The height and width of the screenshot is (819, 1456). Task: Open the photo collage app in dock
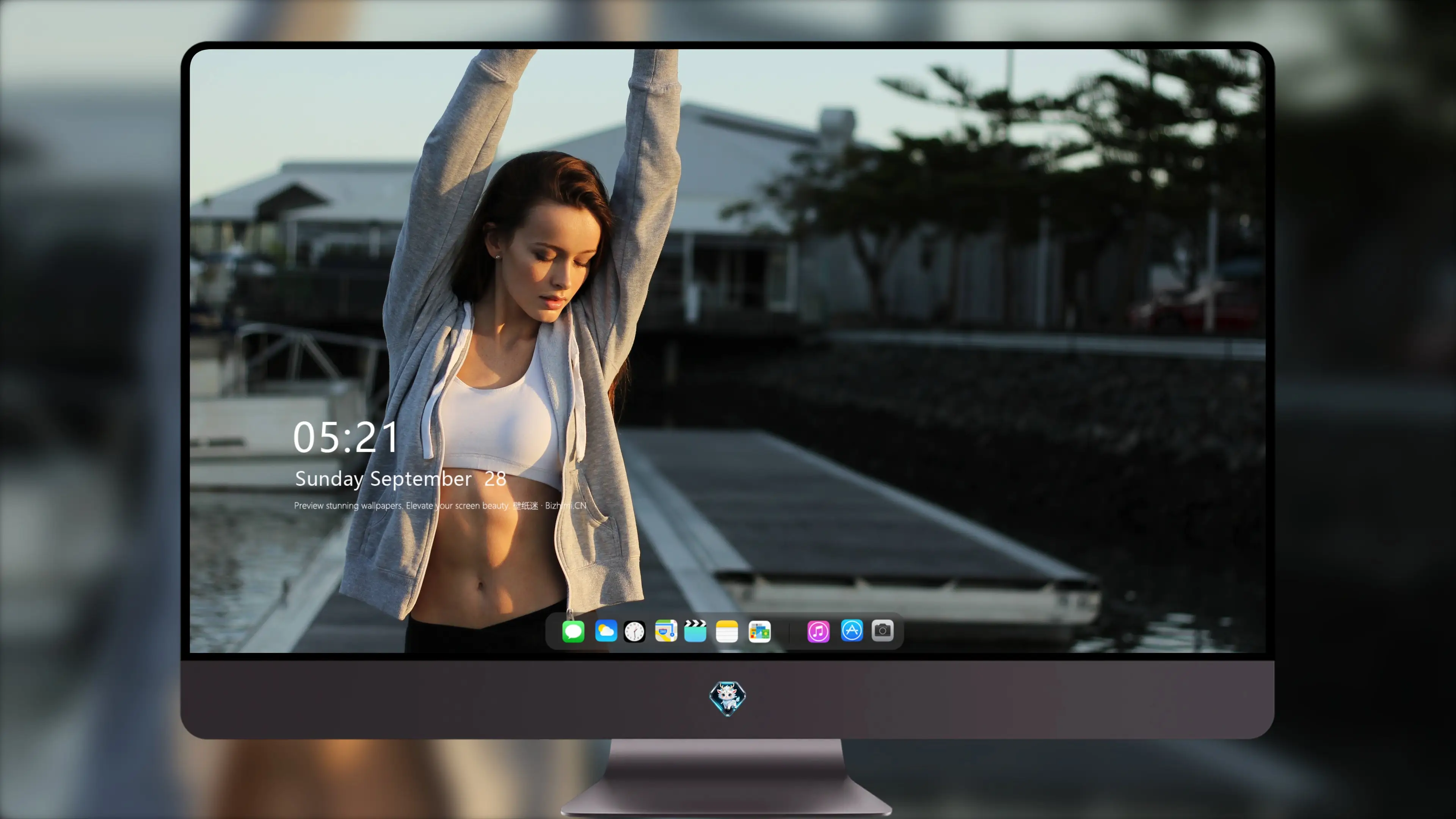click(x=759, y=631)
